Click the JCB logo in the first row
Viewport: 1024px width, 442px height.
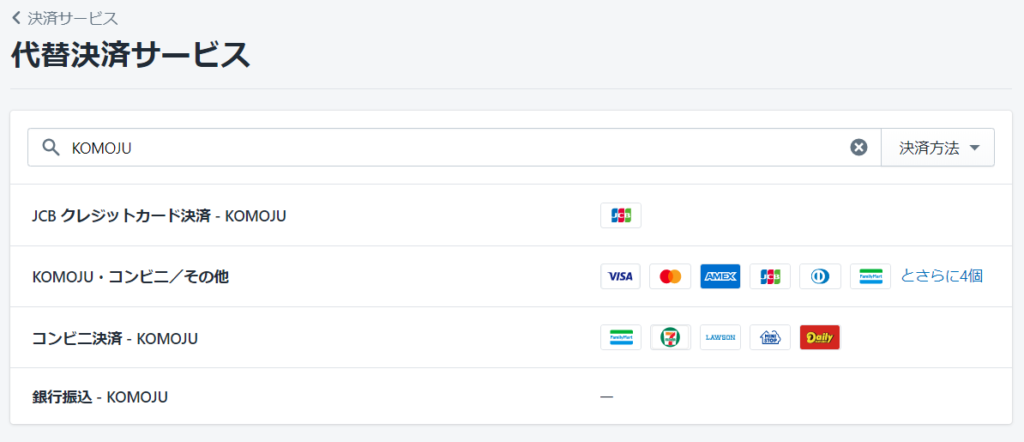point(620,215)
